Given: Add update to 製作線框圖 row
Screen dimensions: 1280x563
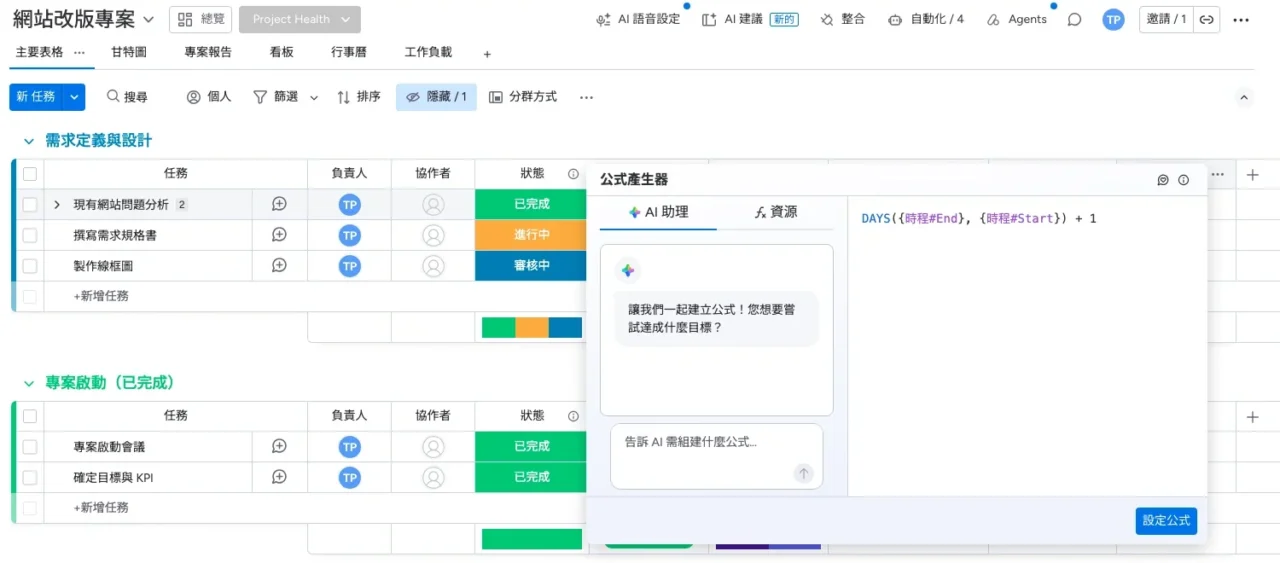Looking at the screenshot, I should click(x=280, y=266).
